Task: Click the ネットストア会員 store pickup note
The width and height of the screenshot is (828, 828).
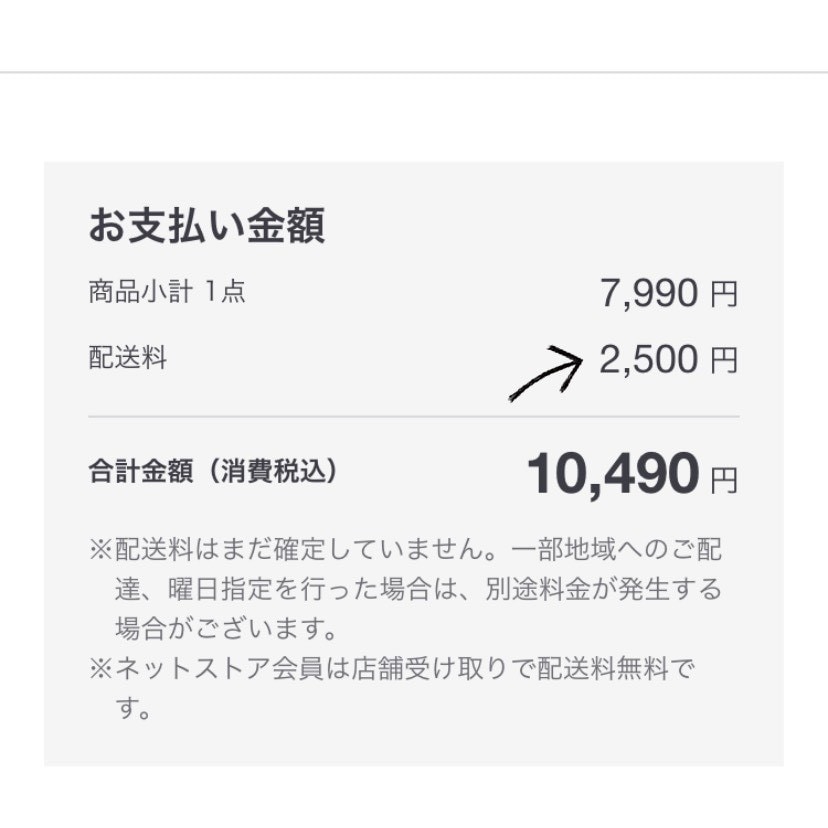Action: point(391,668)
